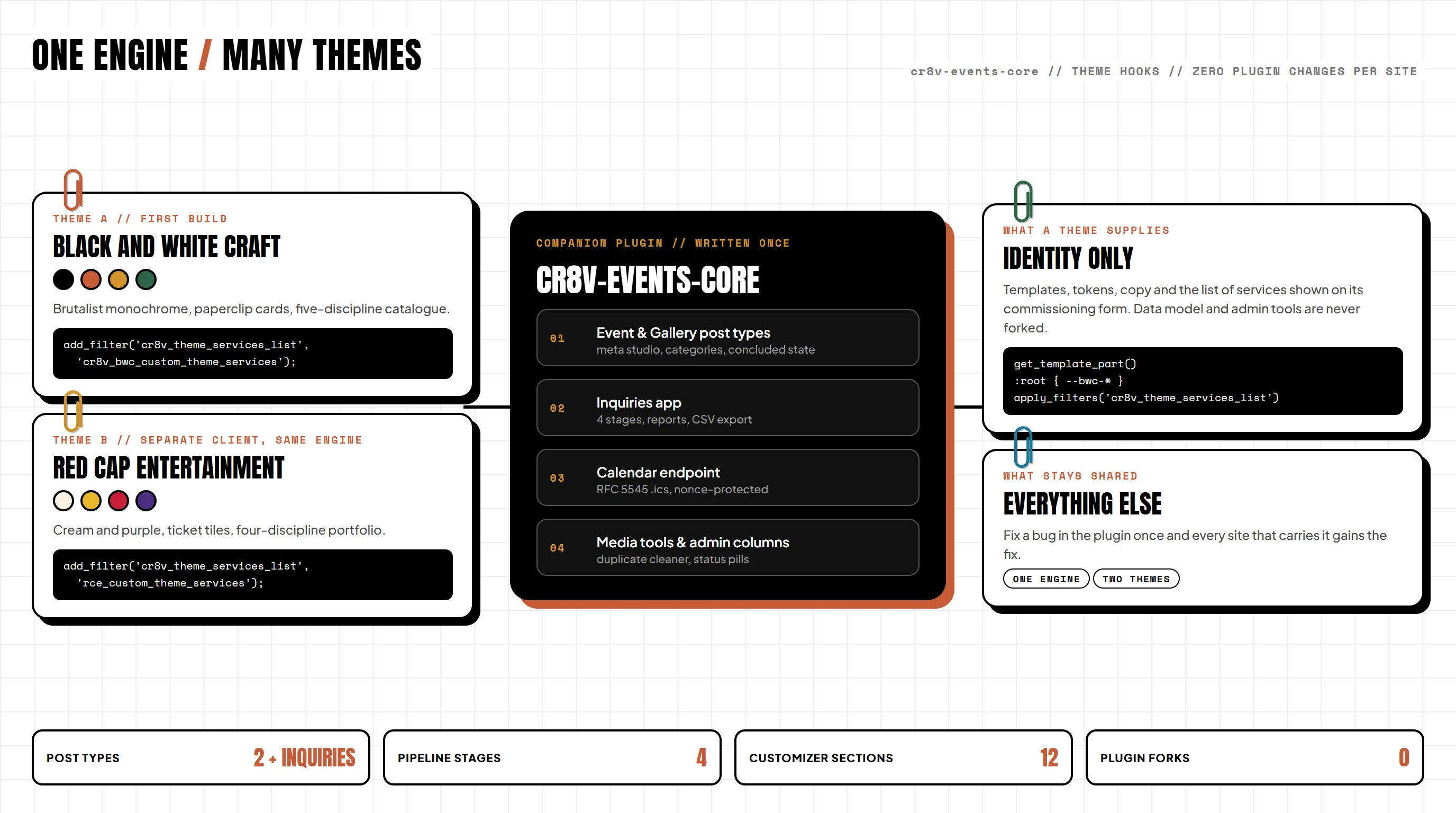Click the 'Brutalist monochrome, paperclip cards' description
The width and height of the screenshot is (1456, 813).
tap(251, 309)
